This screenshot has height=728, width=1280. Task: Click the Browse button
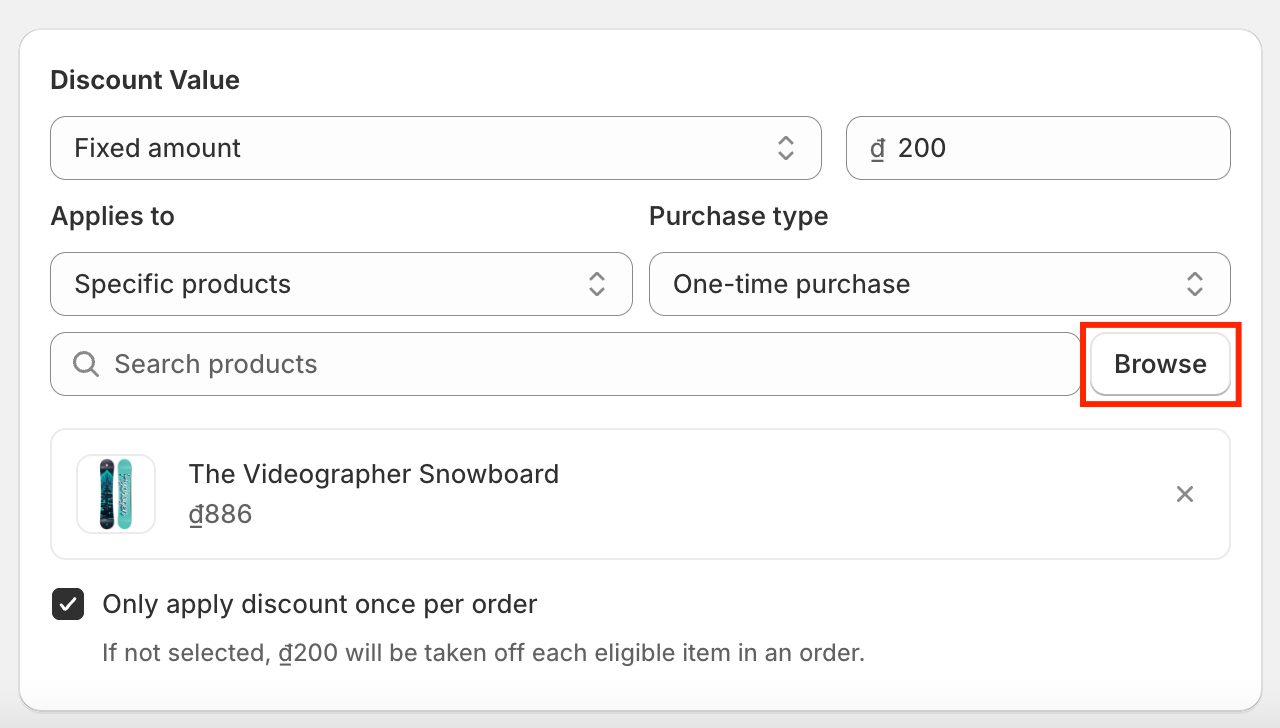click(x=1159, y=363)
